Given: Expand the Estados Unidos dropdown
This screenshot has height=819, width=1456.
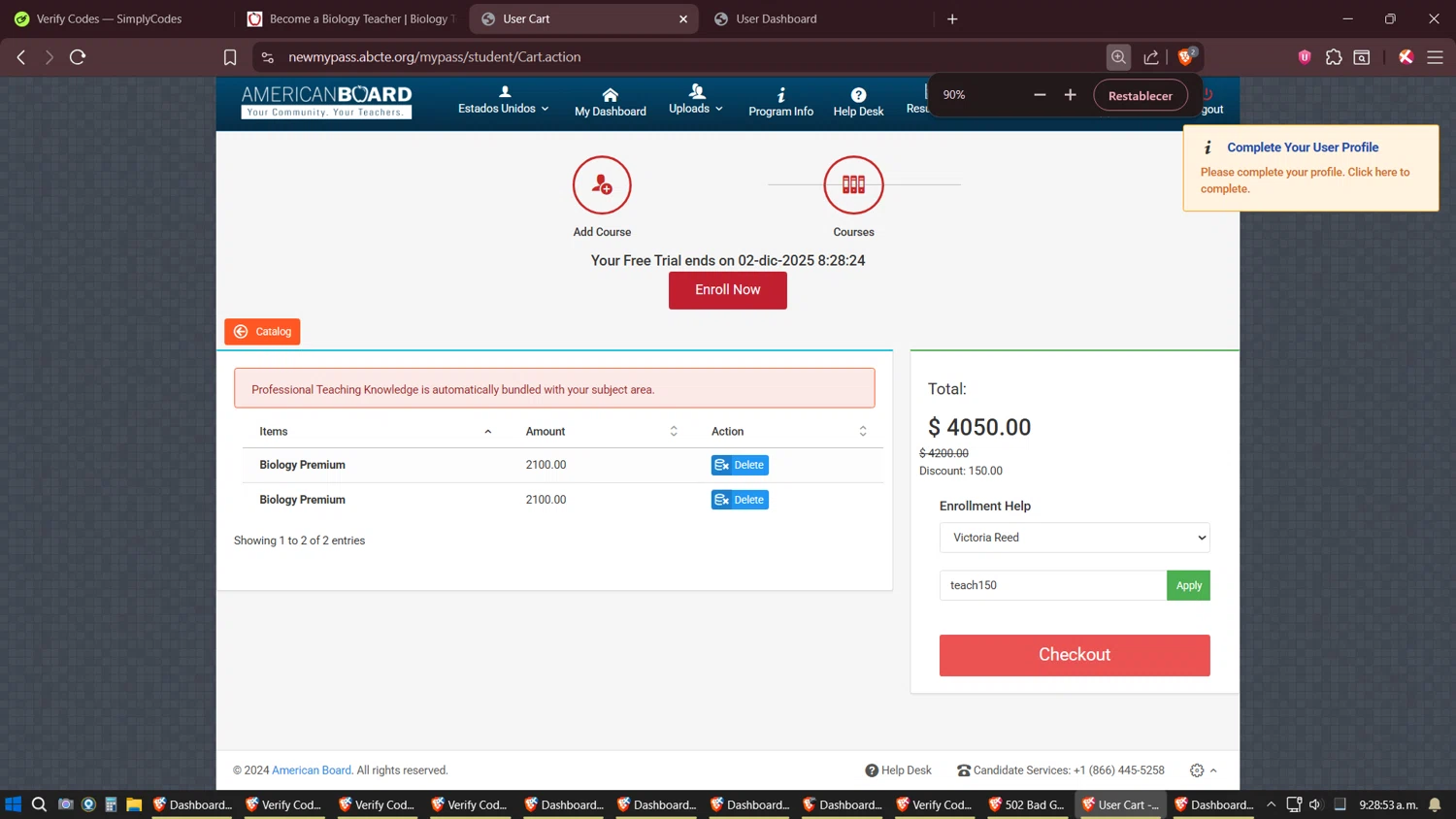Looking at the screenshot, I should (503, 101).
